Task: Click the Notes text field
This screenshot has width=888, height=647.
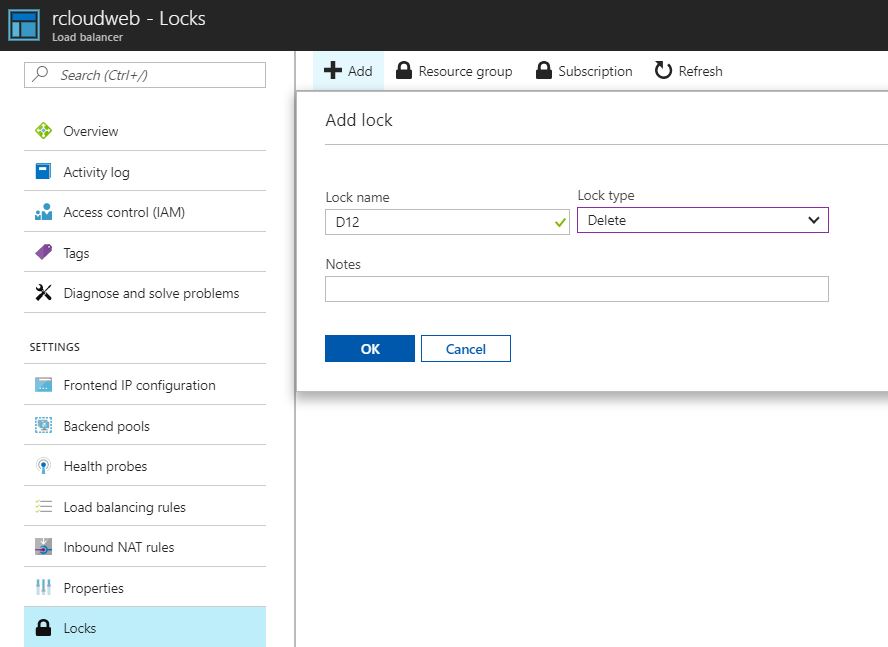Action: [x=576, y=289]
